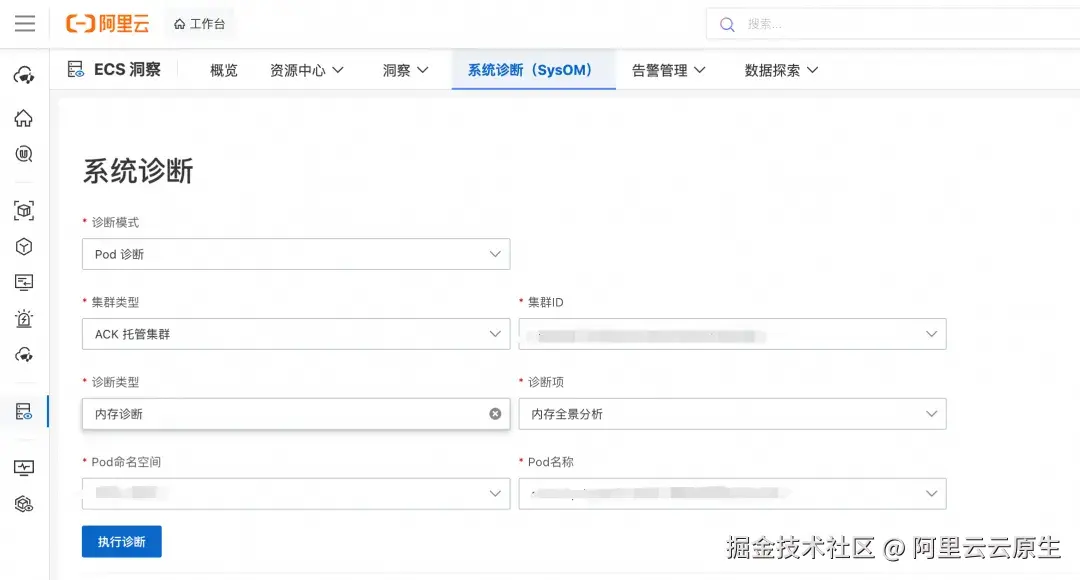Image resolution: width=1080 pixels, height=580 pixels.
Task: Expand the 数据探索 menu
Action: [x=781, y=70]
